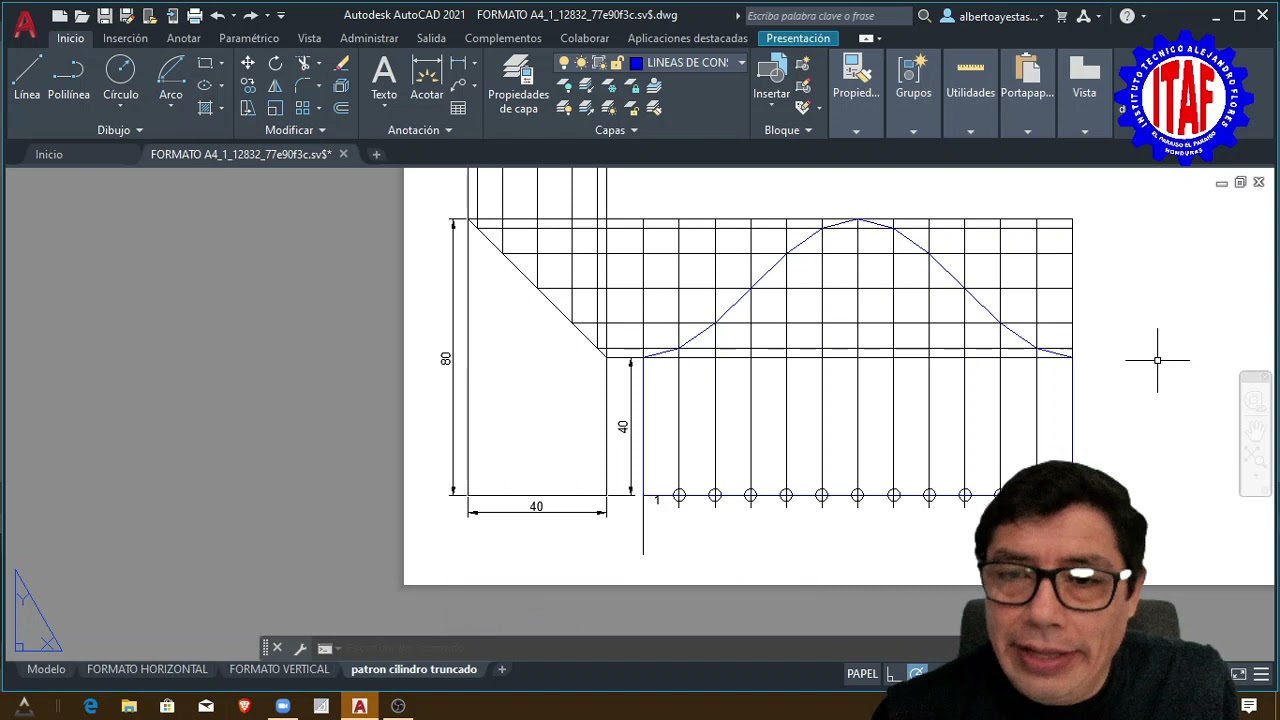Close the FORMATO A4 drawing tab
Viewport: 1280px width, 720px height.
coord(343,154)
